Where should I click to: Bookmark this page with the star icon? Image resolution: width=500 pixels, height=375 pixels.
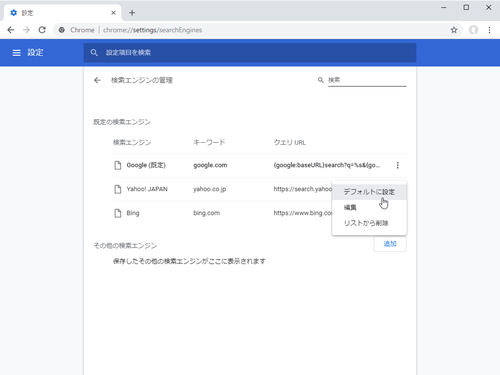[x=454, y=30]
